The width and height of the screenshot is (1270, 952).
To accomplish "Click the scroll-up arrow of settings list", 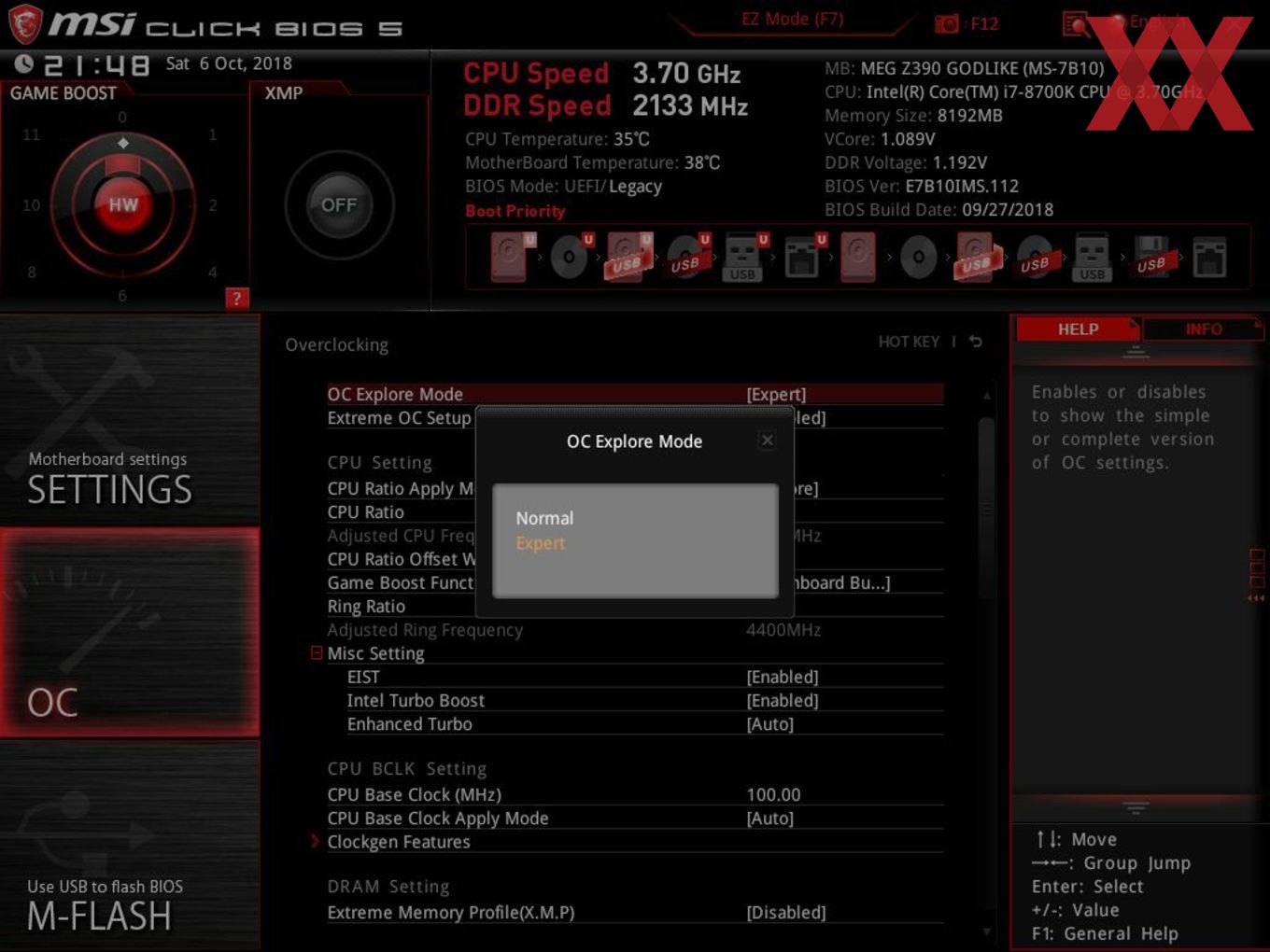I will pos(986,396).
